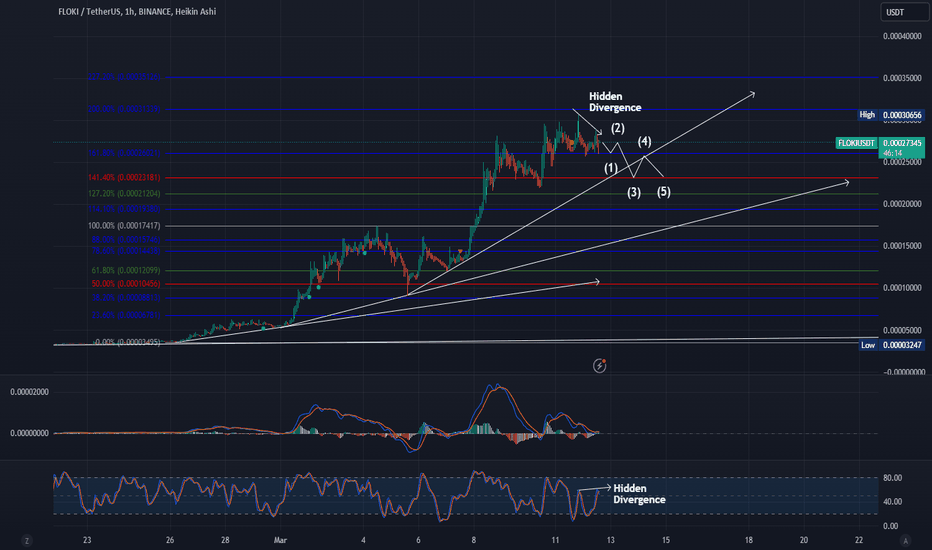Select the (2) wave label
The width and height of the screenshot is (932, 550).
tap(618, 128)
